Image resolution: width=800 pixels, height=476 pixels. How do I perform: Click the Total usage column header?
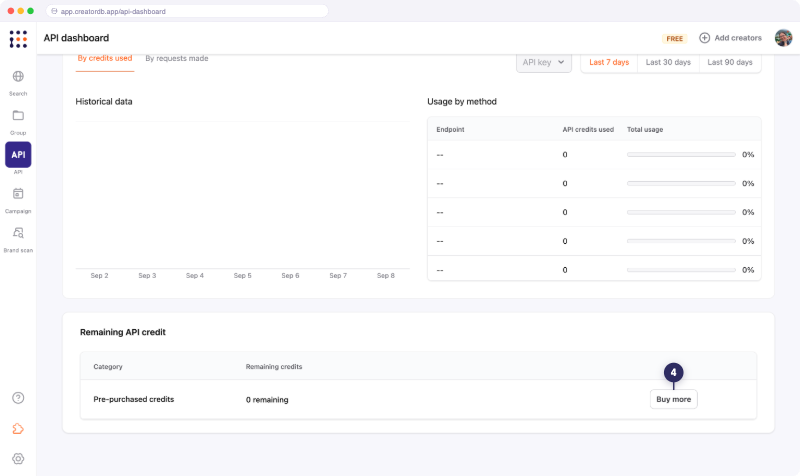(645, 130)
